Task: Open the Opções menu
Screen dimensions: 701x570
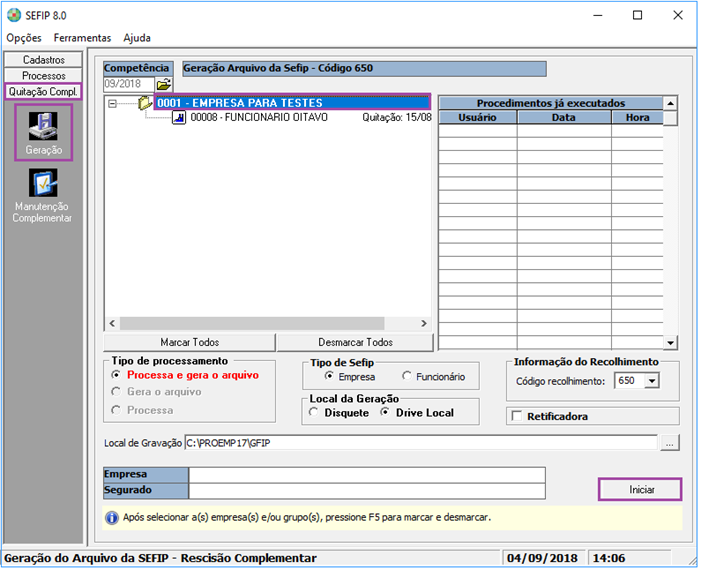Action: tap(24, 38)
